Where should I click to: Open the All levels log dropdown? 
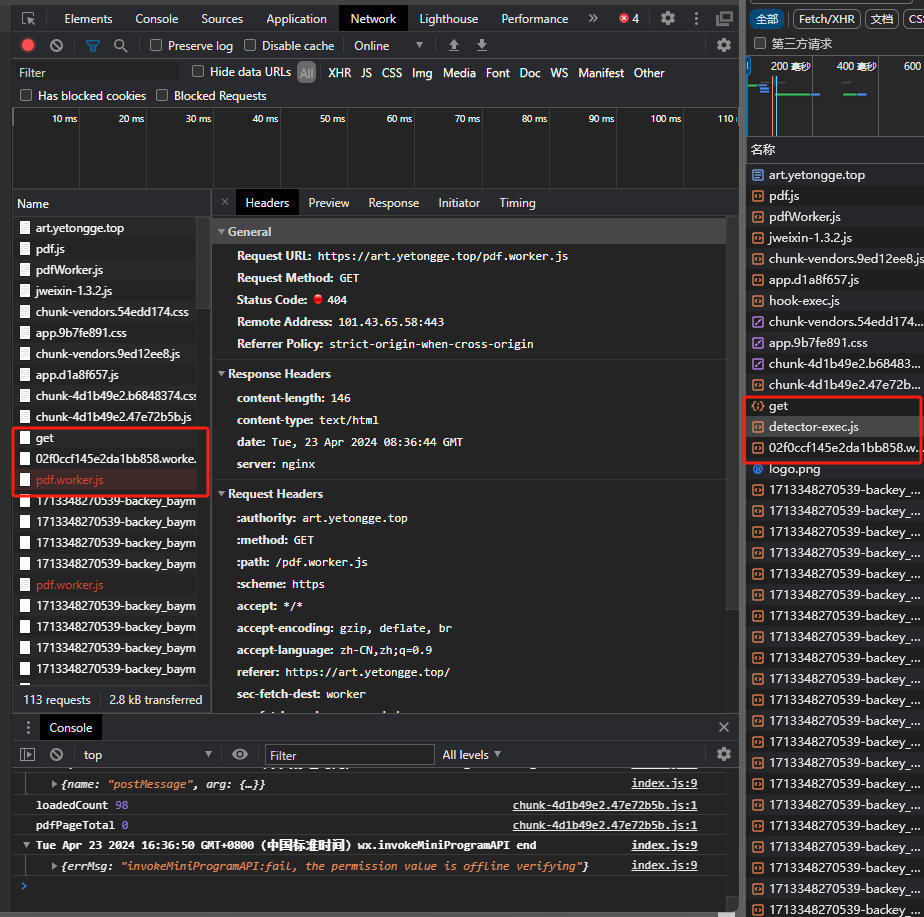pos(471,755)
